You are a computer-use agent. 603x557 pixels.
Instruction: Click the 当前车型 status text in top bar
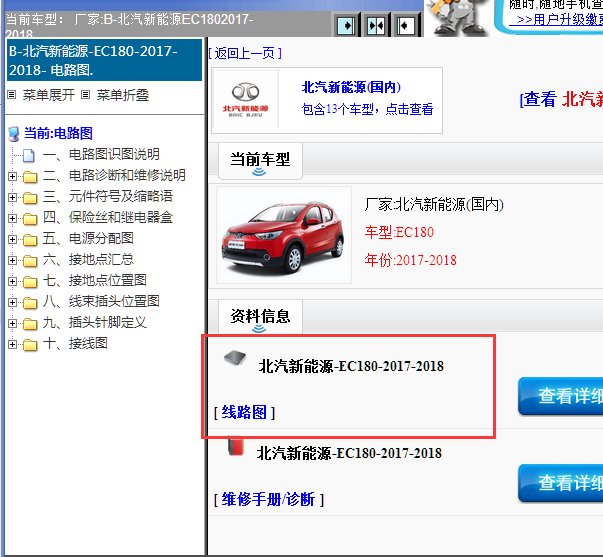tap(129, 24)
